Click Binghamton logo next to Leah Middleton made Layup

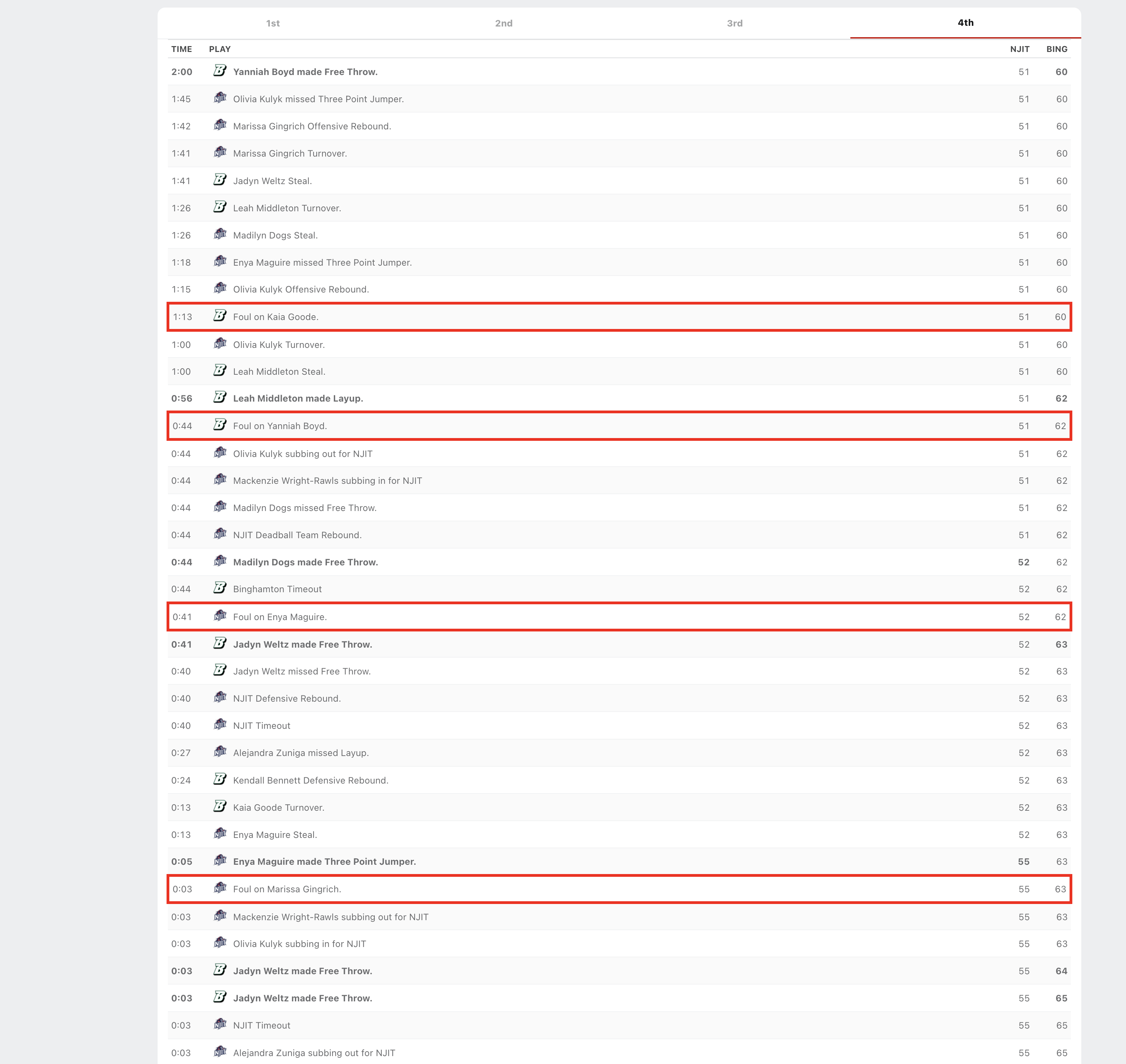pyautogui.click(x=220, y=397)
